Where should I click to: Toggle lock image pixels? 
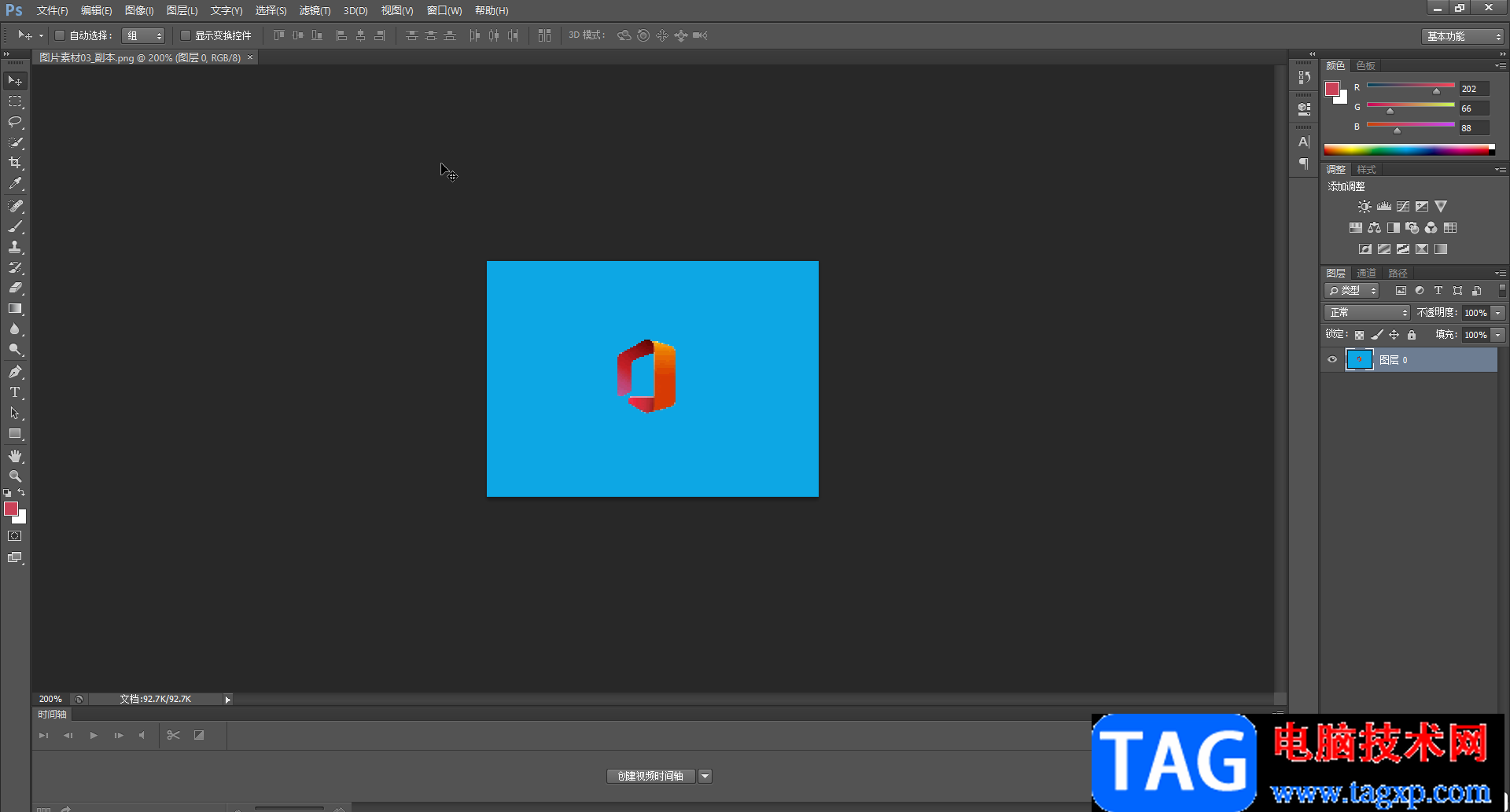pos(1377,335)
